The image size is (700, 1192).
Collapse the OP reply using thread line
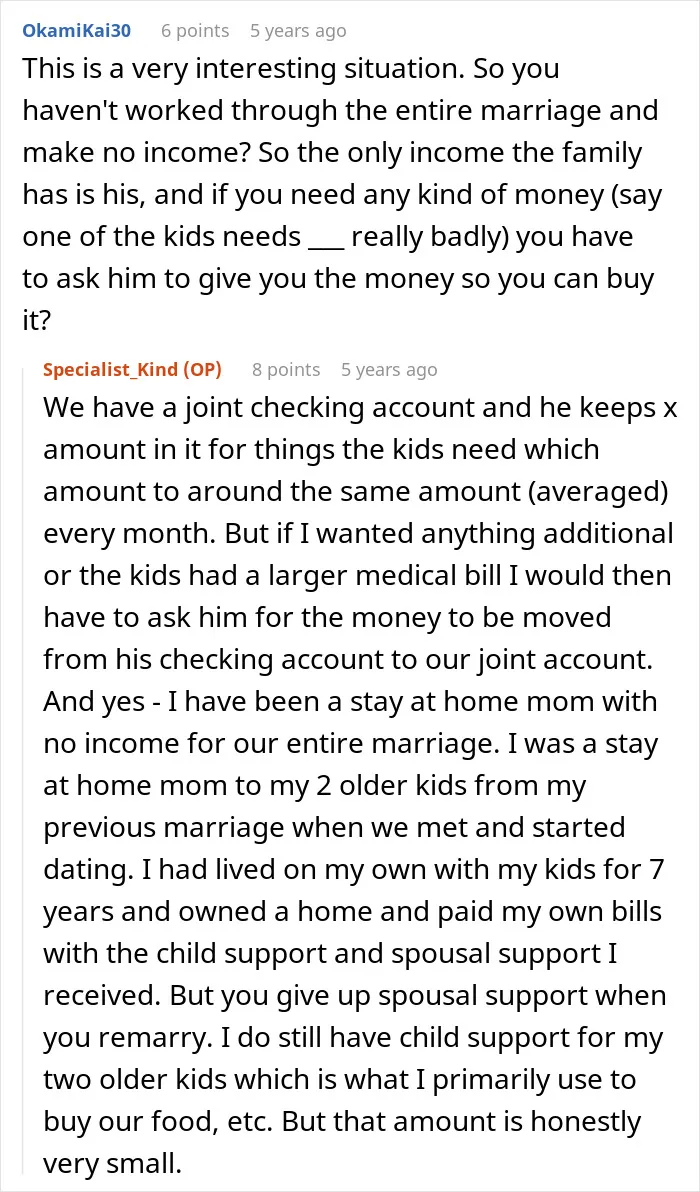[25, 770]
